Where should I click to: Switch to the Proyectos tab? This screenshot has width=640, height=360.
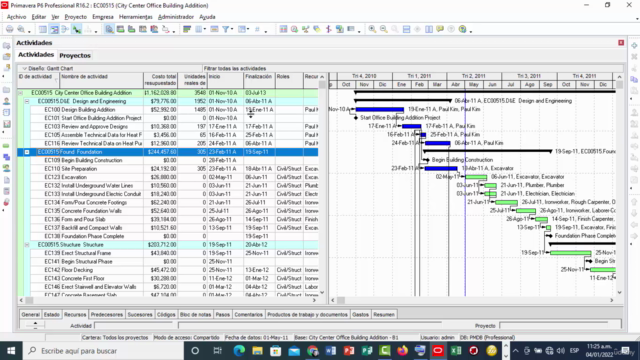(x=75, y=55)
